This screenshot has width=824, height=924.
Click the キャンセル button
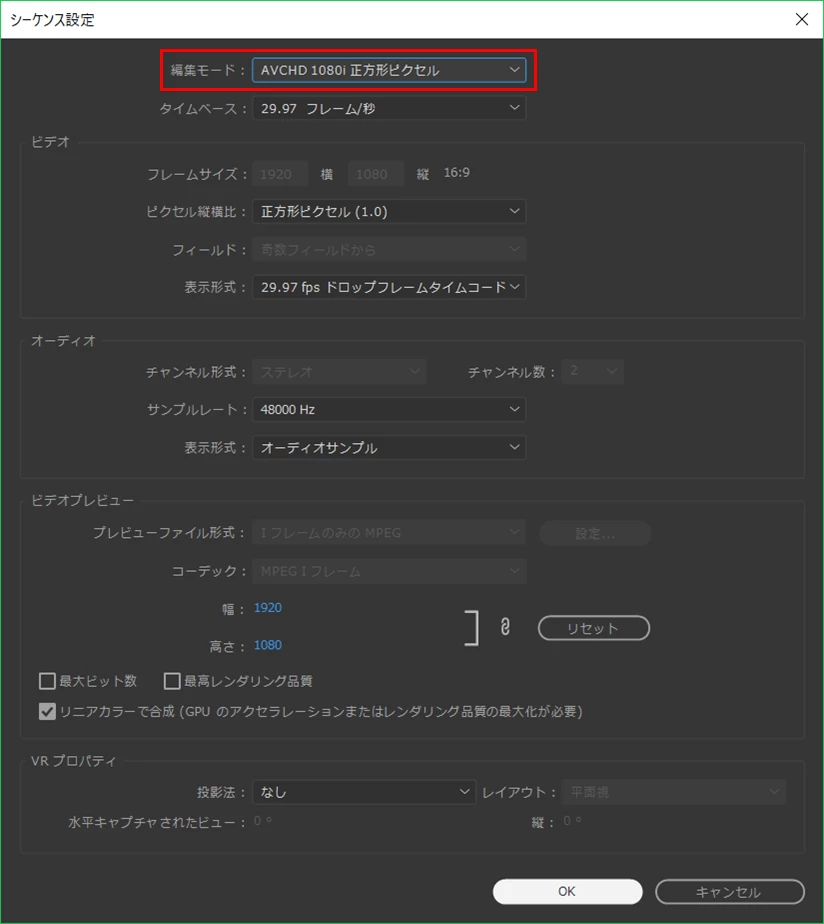(x=729, y=892)
